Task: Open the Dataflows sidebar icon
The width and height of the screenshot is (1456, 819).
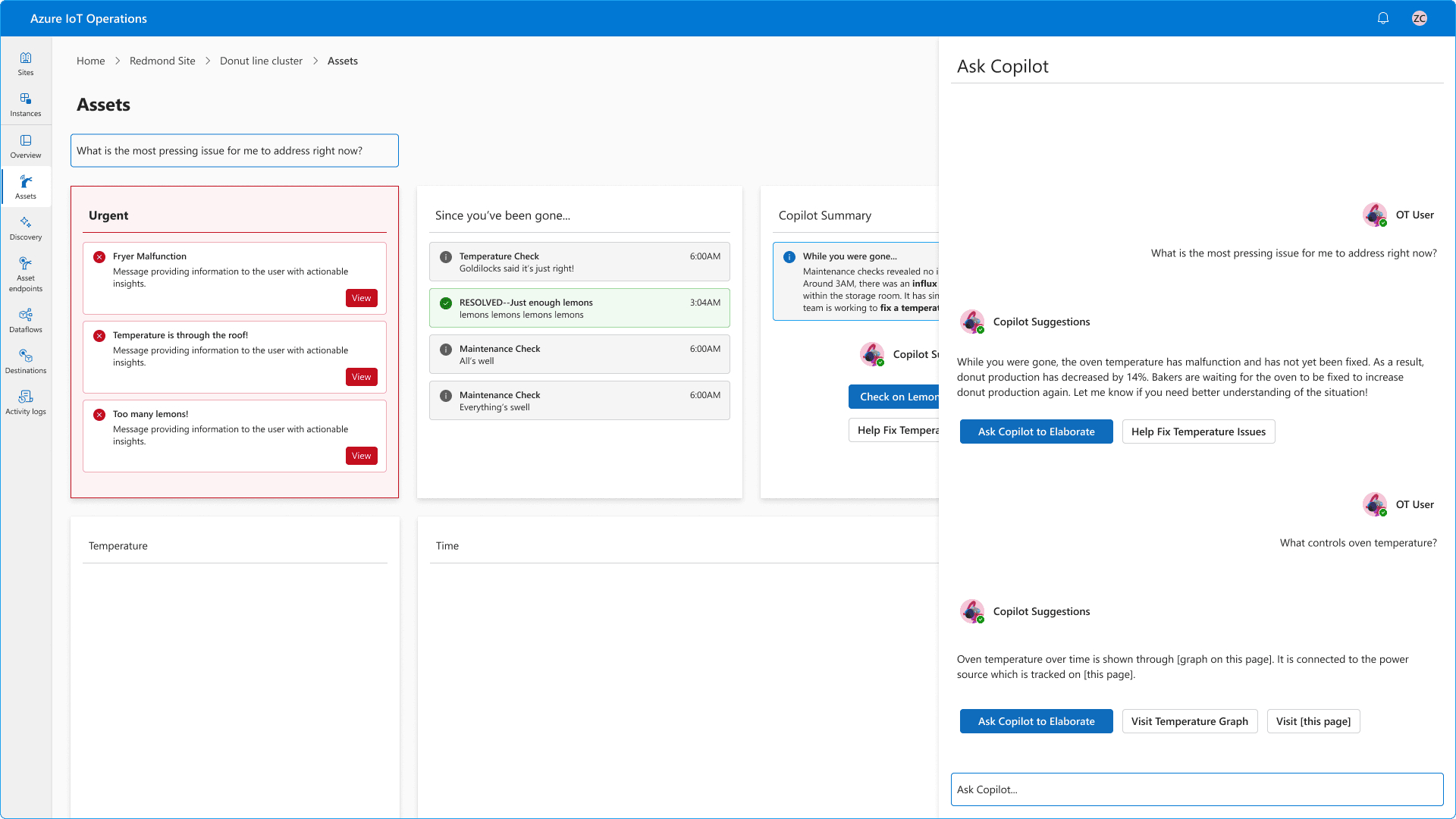Action: (x=26, y=320)
